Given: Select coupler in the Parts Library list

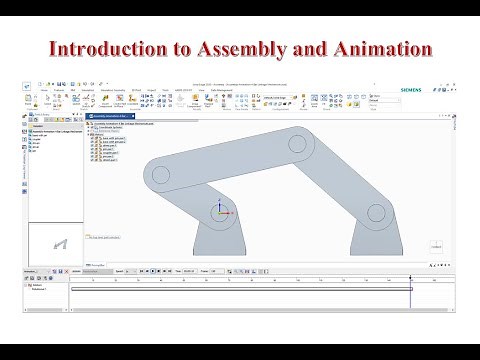Looking at the screenshot, I should tap(35, 139).
